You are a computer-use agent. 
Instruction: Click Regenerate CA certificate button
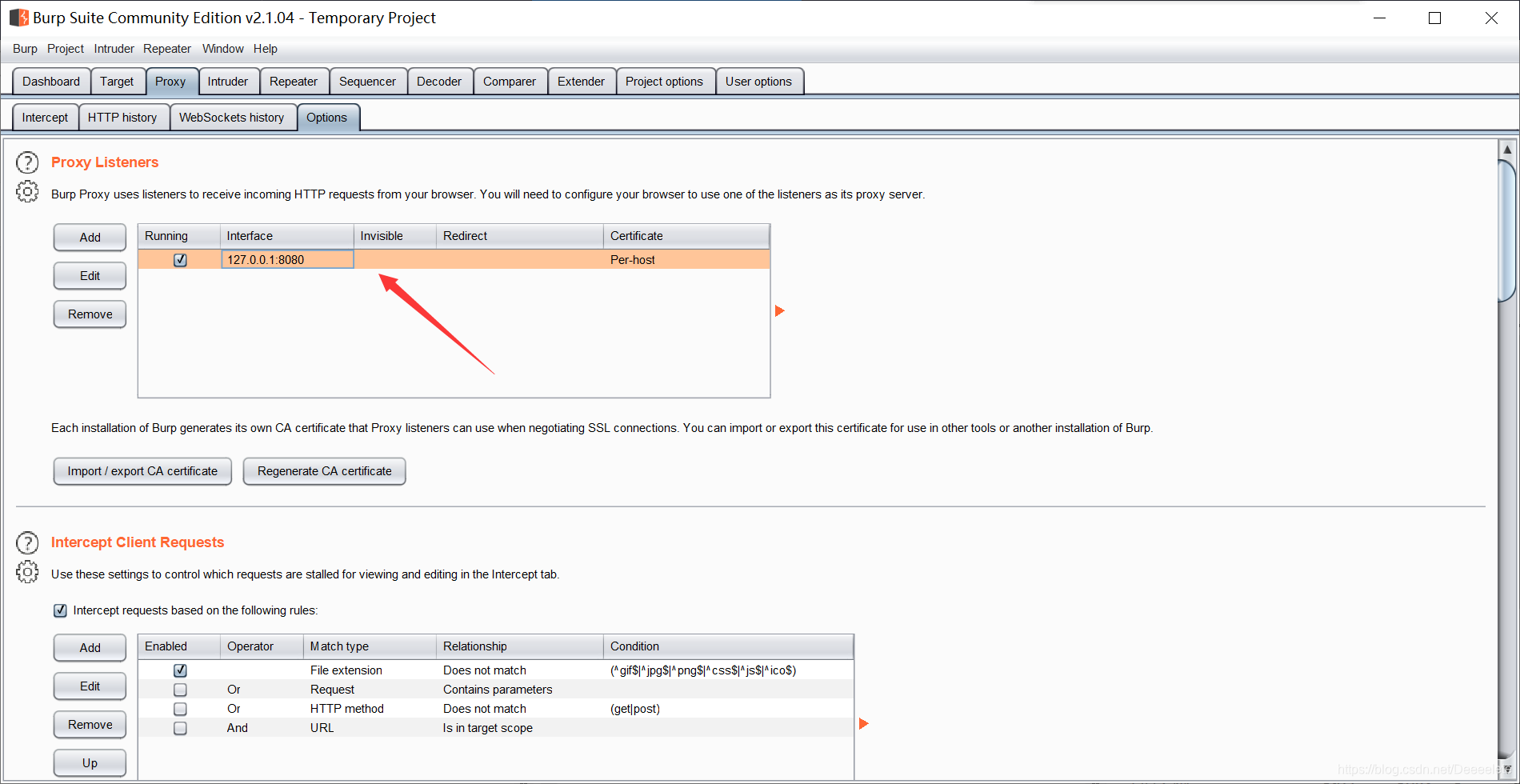coord(325,471)
